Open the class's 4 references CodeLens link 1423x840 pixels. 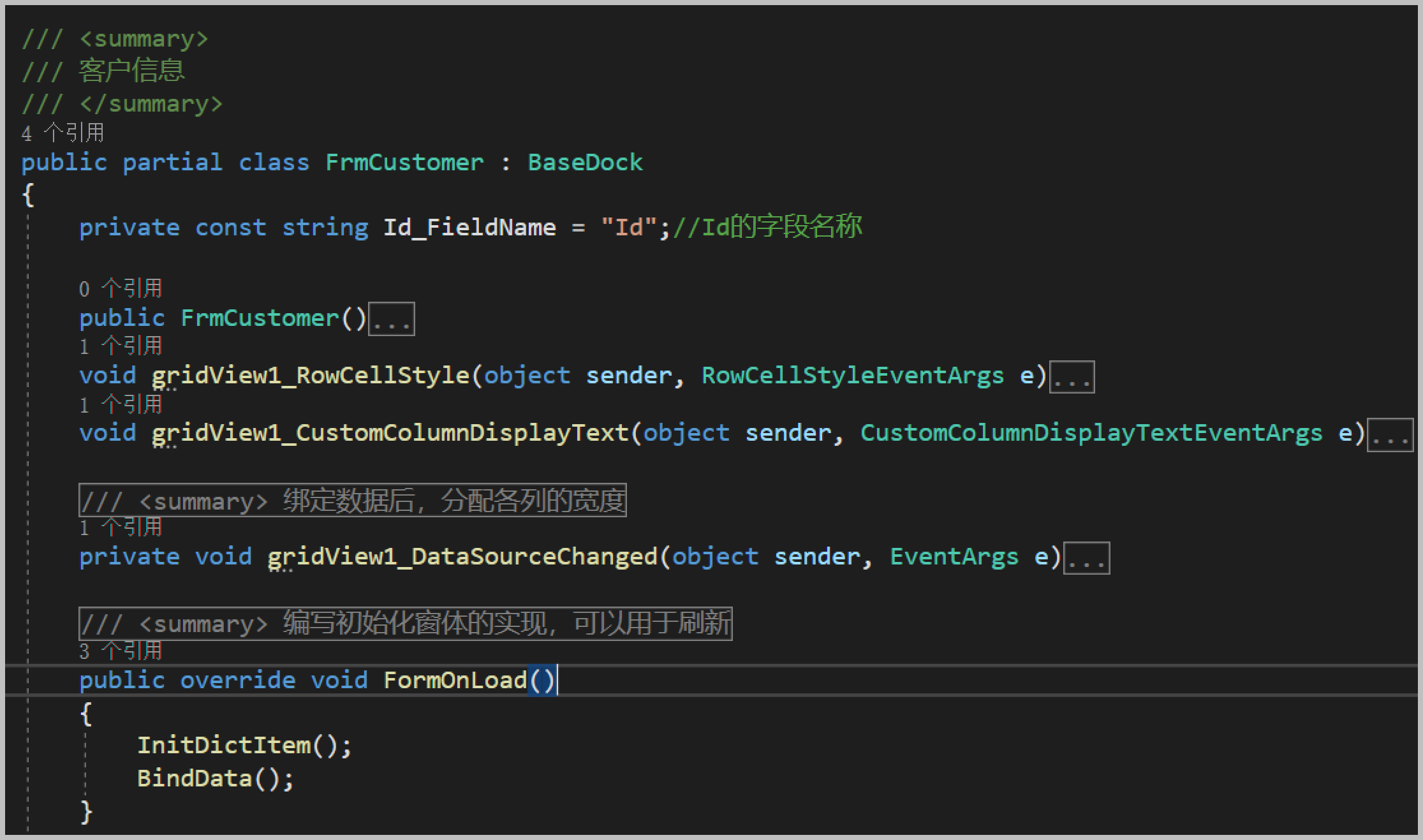click(x=63, y=133)
